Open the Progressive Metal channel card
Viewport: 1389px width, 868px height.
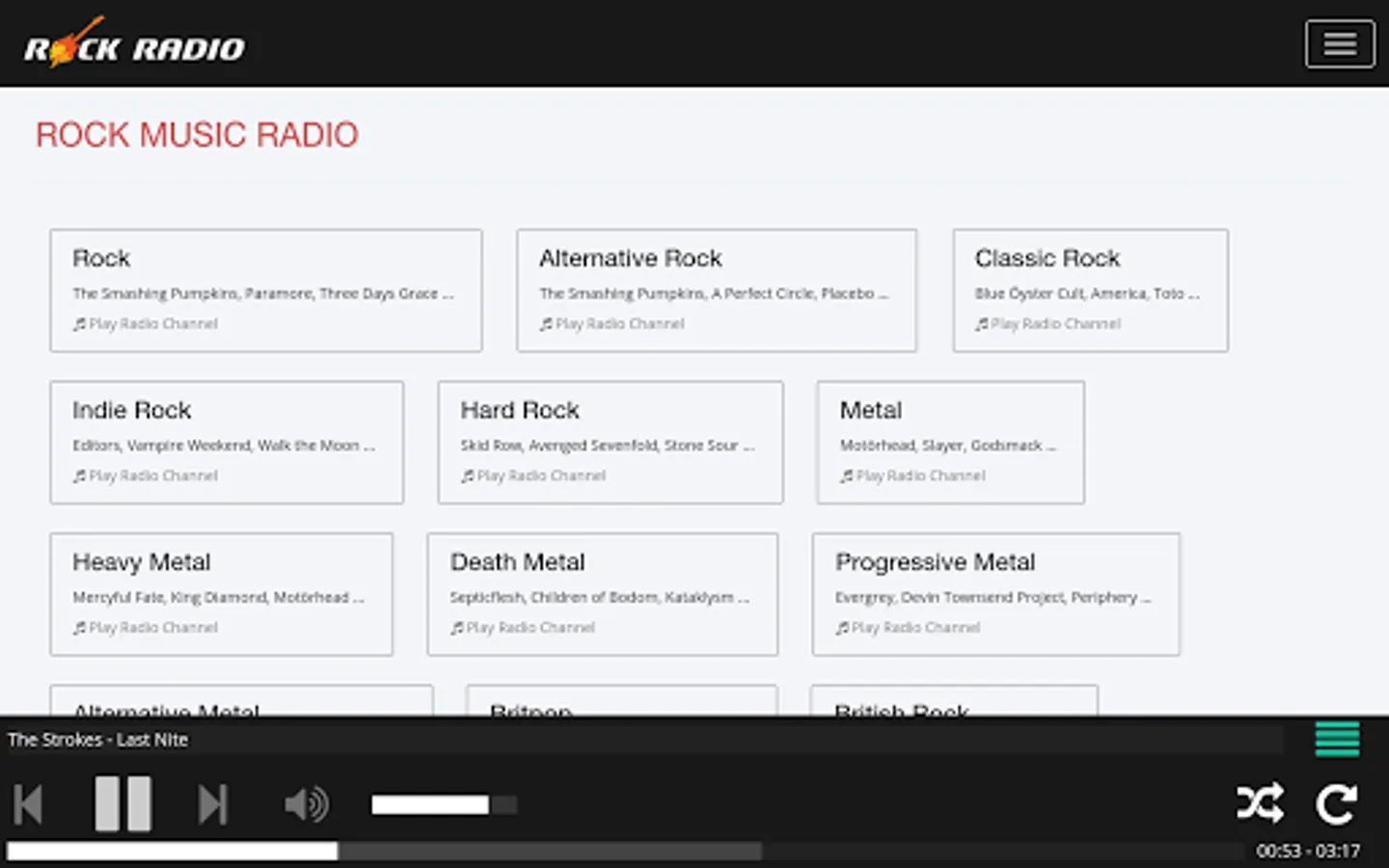click(996, 594)
